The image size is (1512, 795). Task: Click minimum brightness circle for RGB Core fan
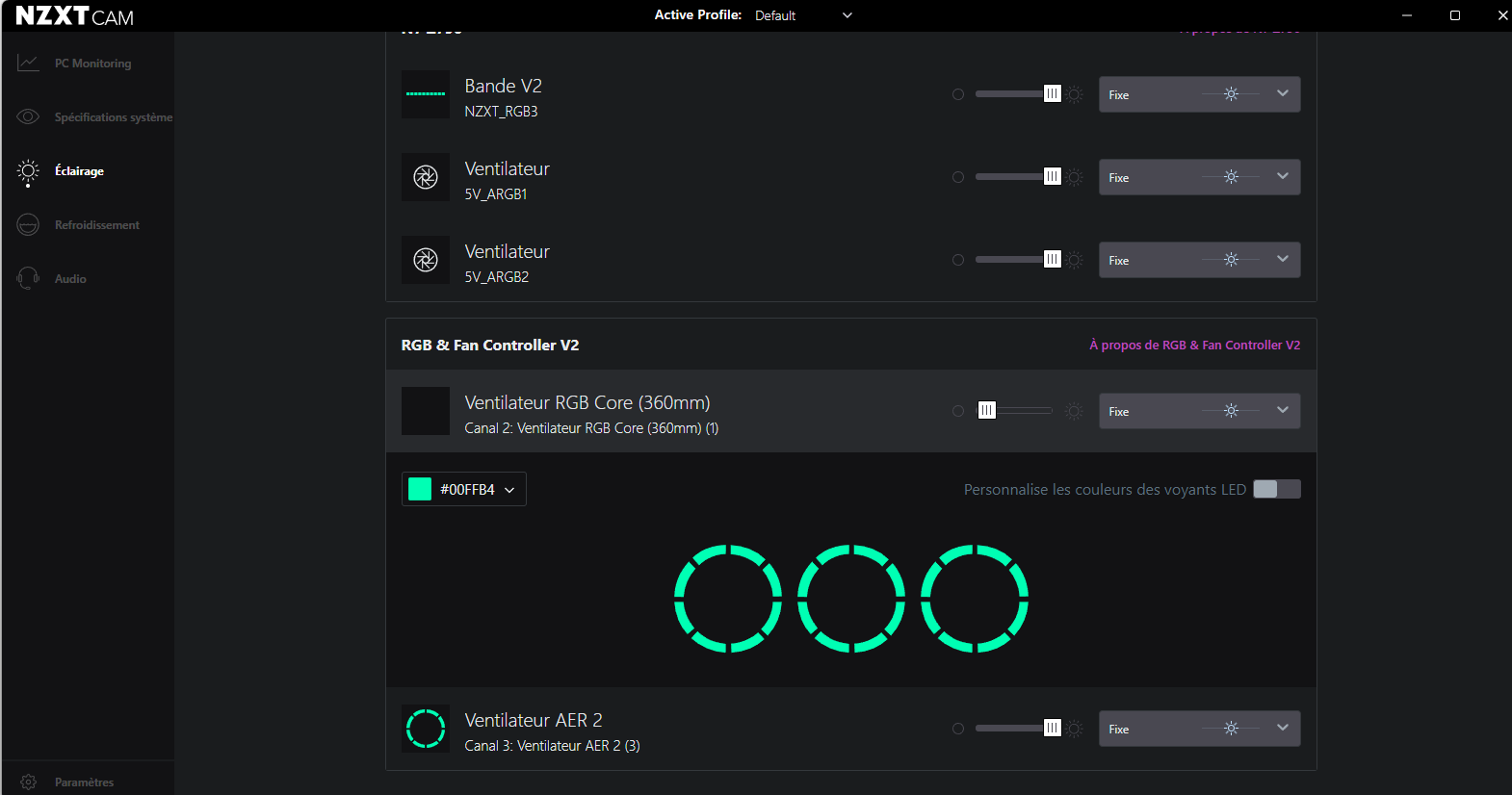(x=958, y=411)
